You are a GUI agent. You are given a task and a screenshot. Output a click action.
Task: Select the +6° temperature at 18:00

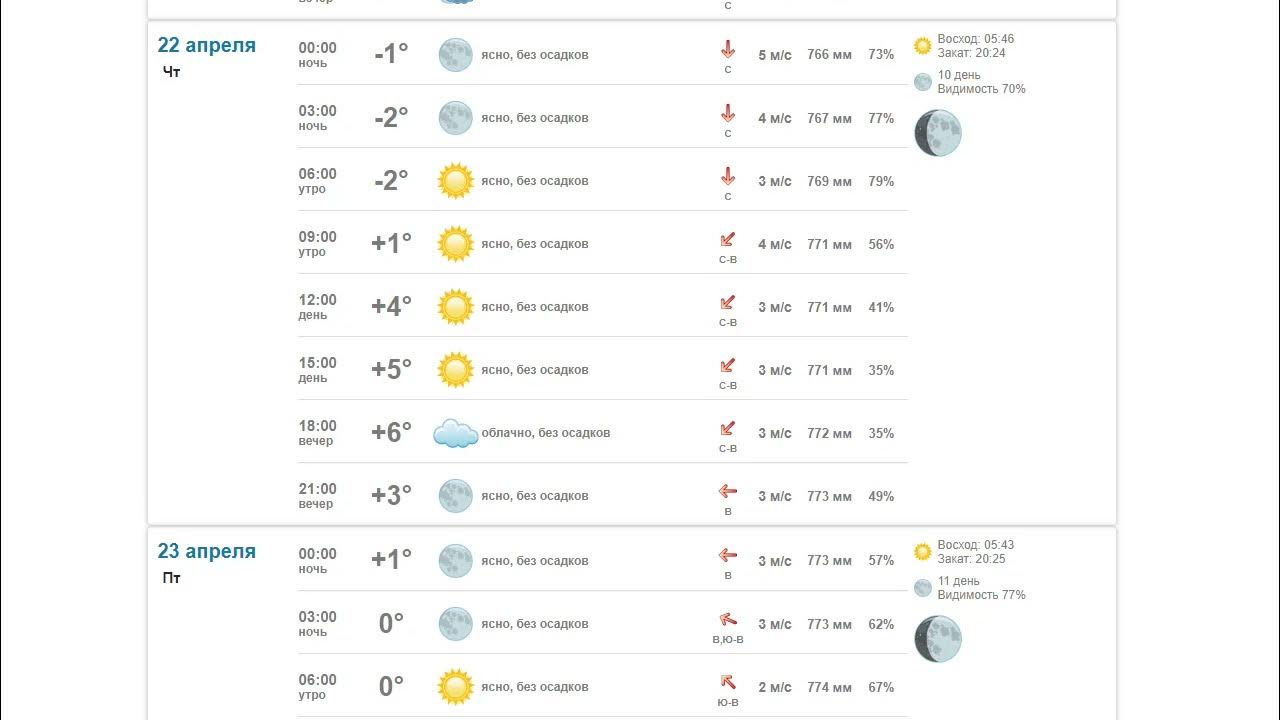[x=391, y=432]
